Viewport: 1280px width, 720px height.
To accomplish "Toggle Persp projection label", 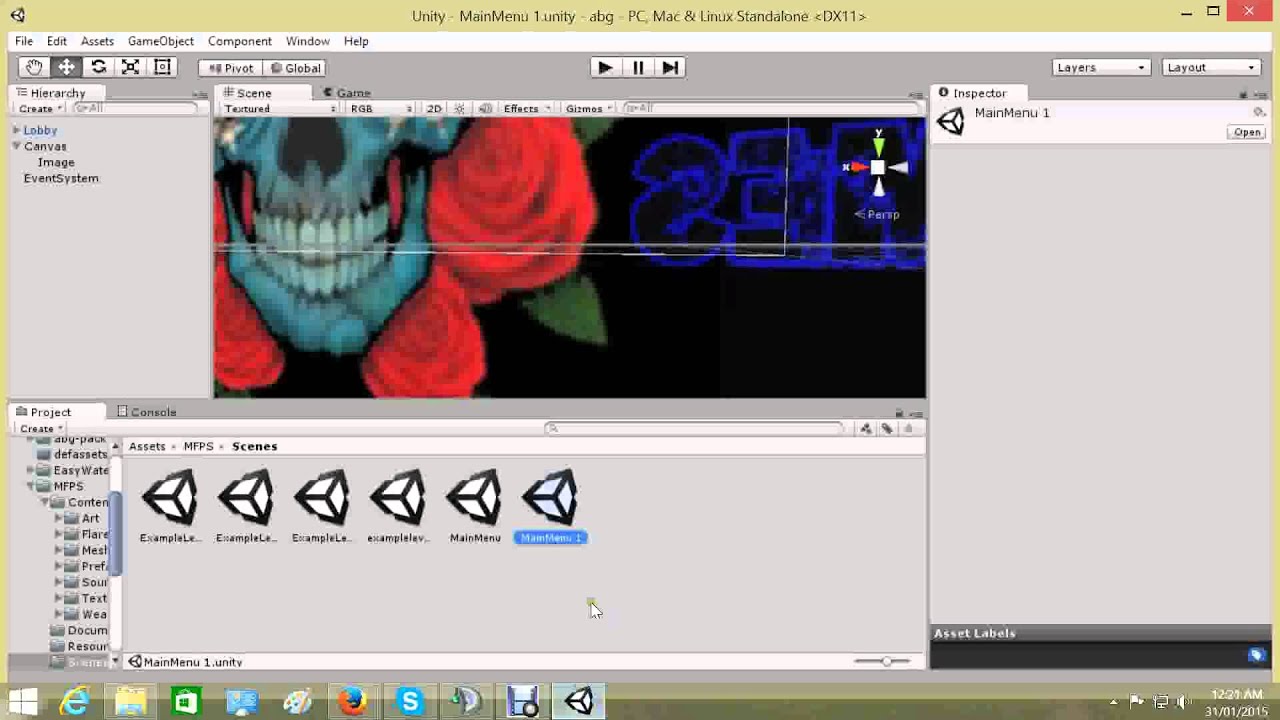I will pos(877,214).
